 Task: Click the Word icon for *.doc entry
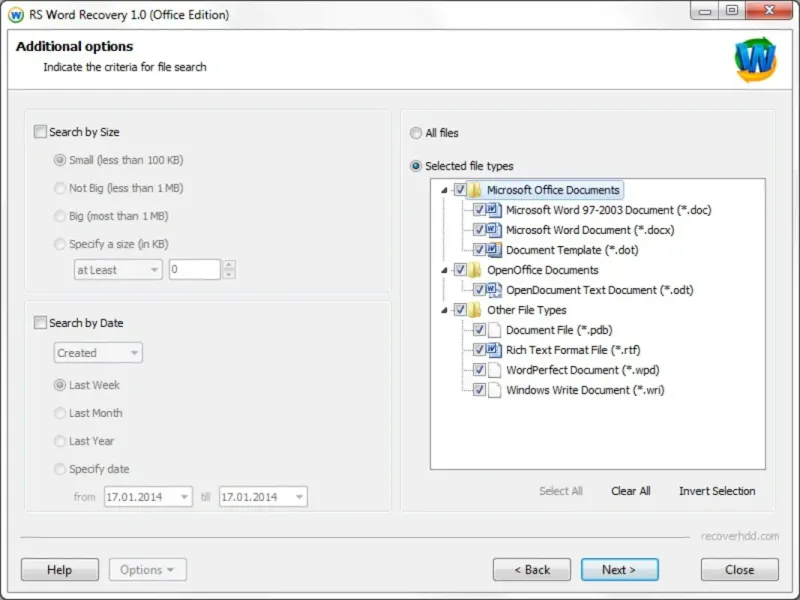click(x=494, y=210)
